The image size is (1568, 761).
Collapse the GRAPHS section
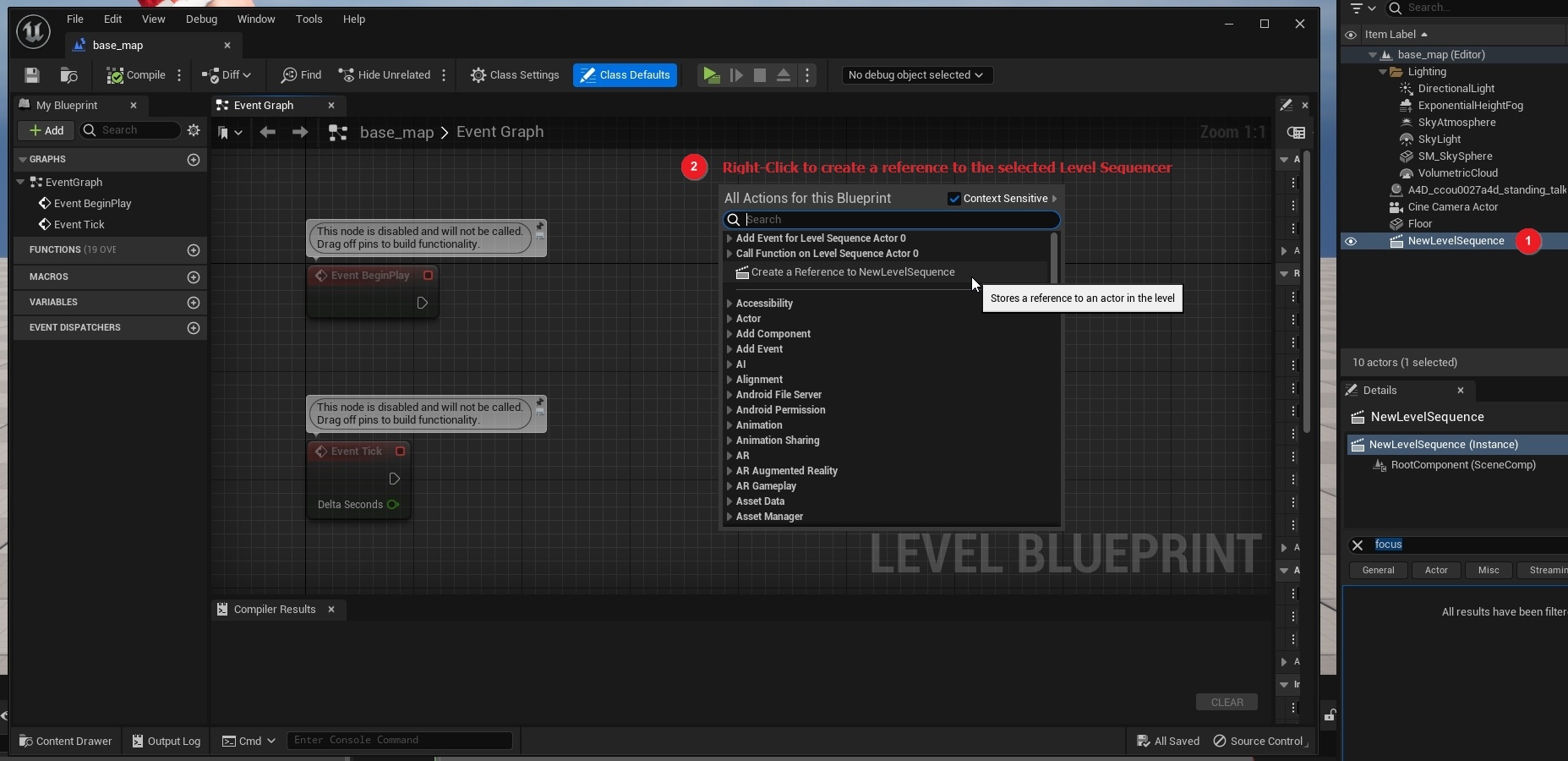tap(22, 159)
